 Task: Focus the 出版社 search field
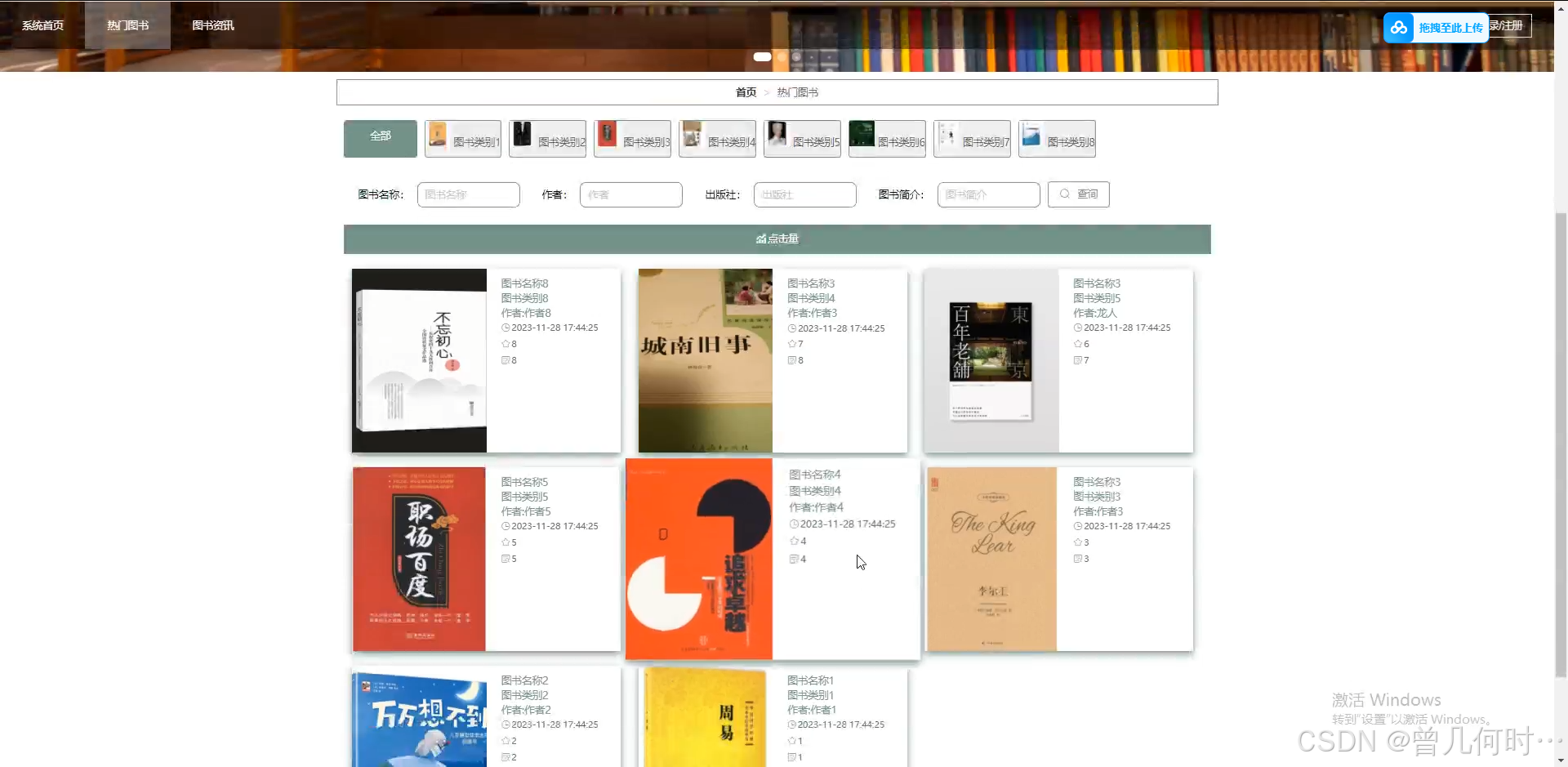click(805, 194)
